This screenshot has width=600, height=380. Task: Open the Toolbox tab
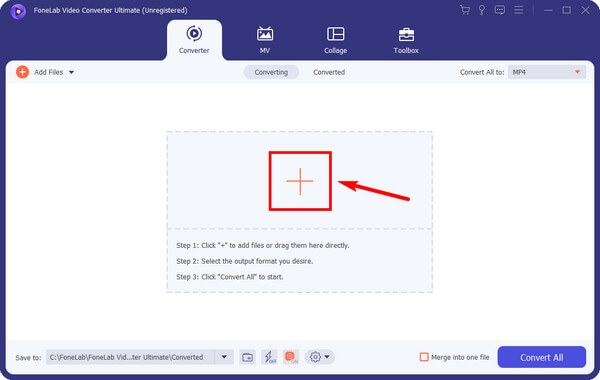pyautogui.click(x=406, y=40)
